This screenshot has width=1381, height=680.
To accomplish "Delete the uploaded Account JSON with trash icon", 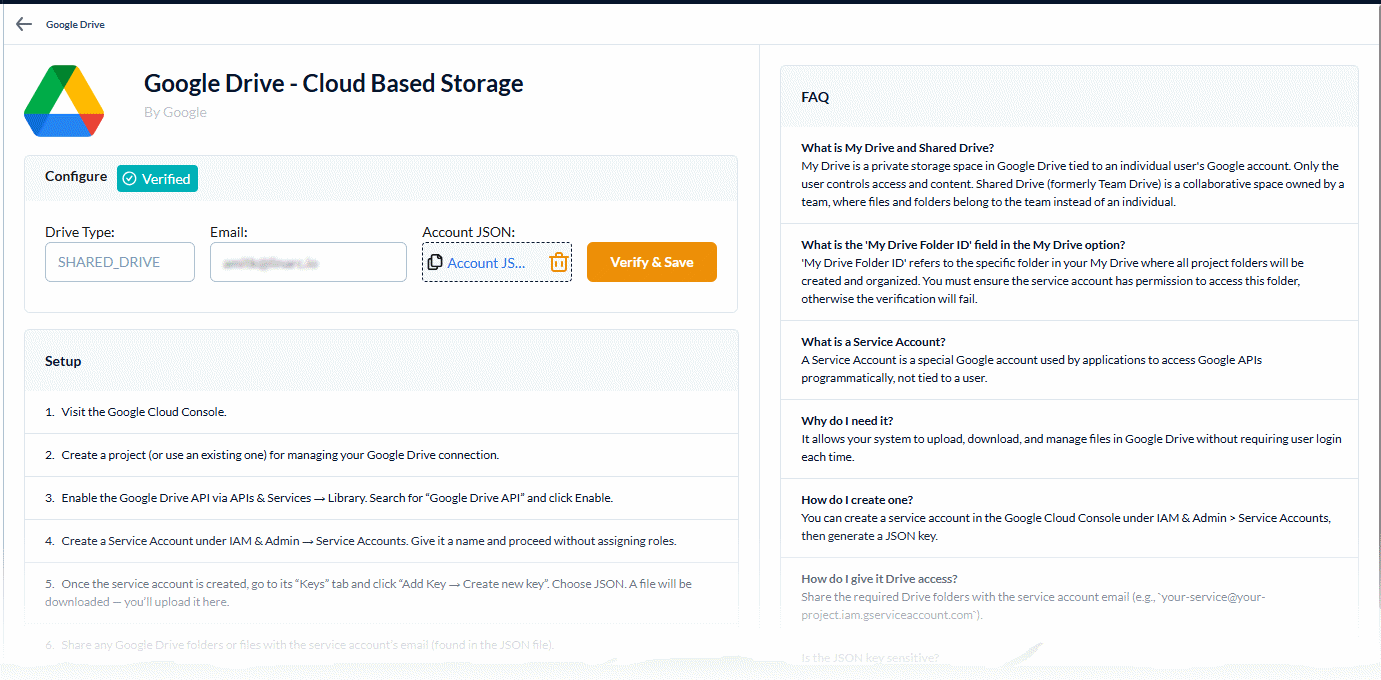I will [559, 262].
